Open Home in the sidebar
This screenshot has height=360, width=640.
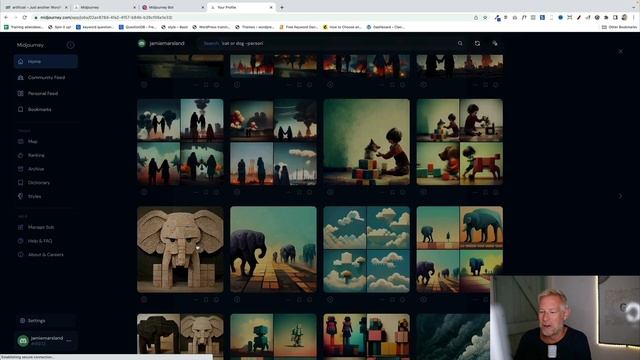click(46, 62)
